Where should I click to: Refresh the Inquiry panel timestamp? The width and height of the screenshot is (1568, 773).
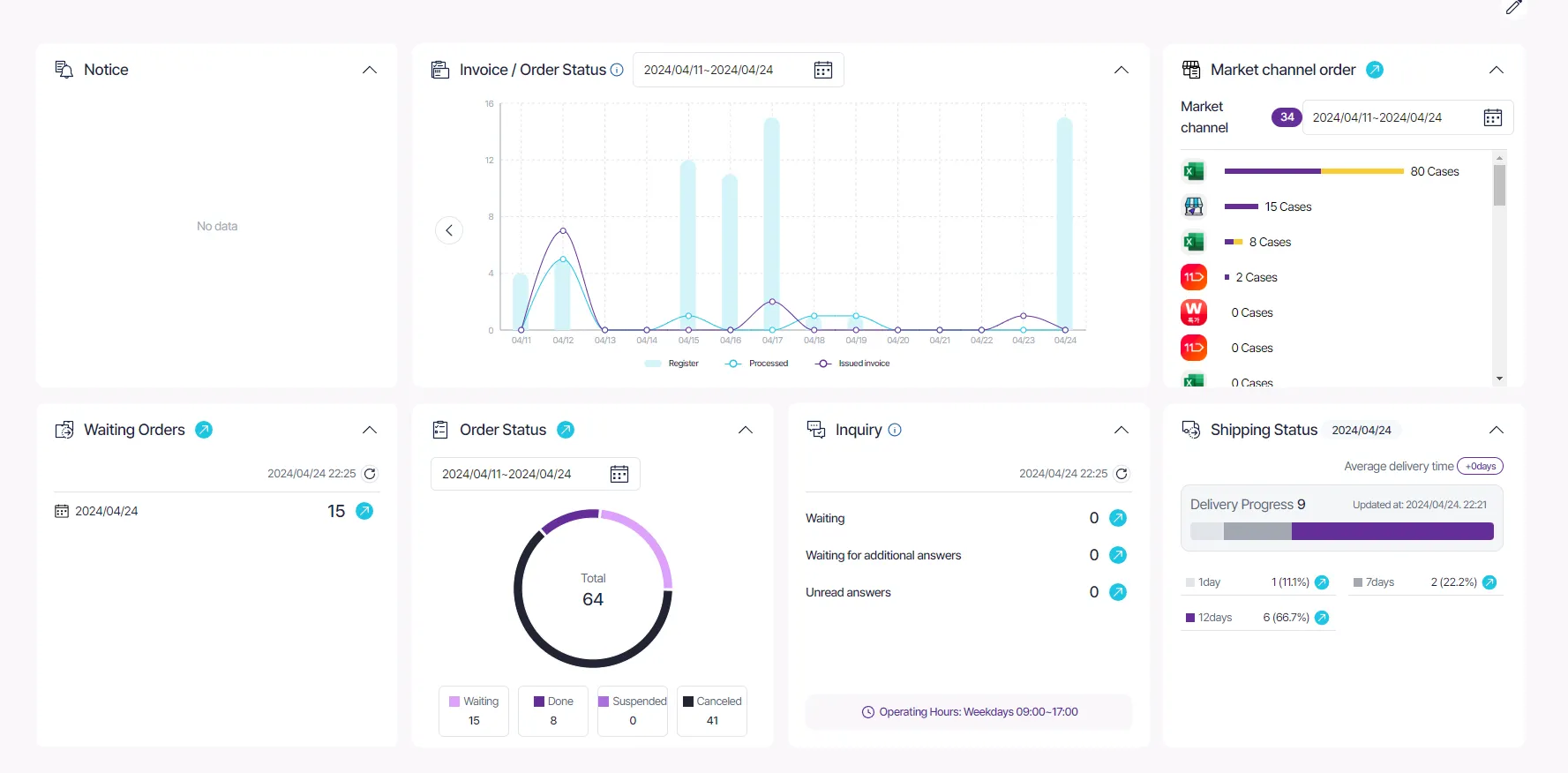(x=1122, y=474)
